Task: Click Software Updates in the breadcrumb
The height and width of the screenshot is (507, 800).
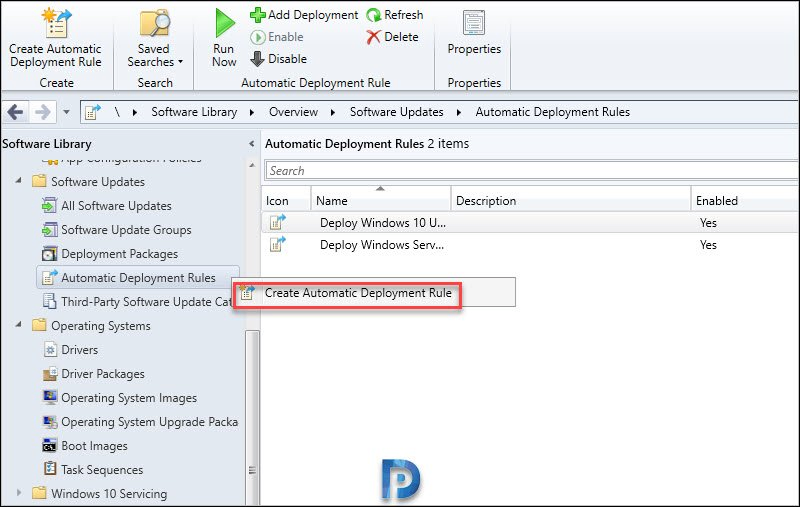Action: point(396,112)
